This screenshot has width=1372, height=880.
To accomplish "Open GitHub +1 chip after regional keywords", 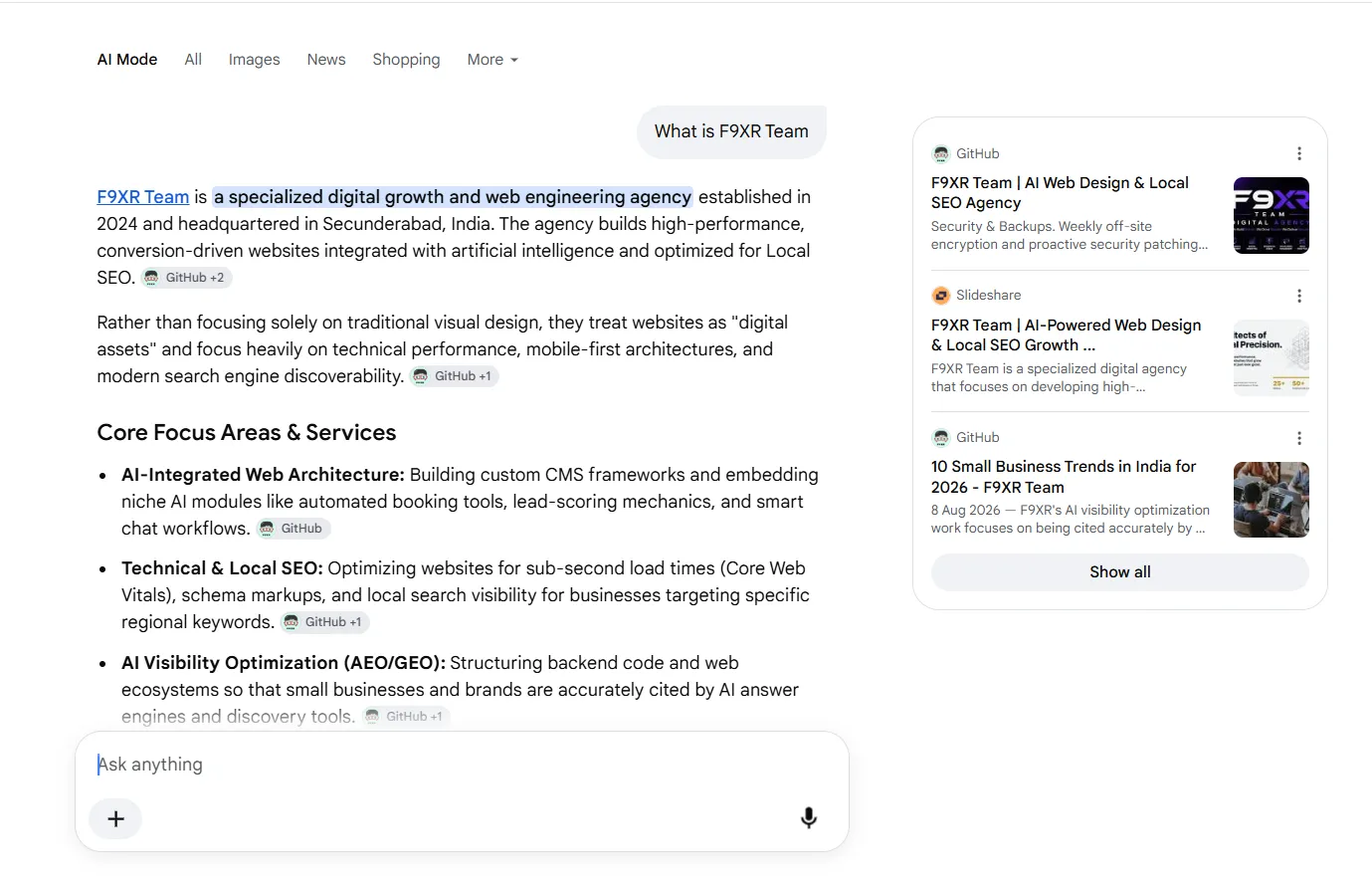I will pos(325,622).
